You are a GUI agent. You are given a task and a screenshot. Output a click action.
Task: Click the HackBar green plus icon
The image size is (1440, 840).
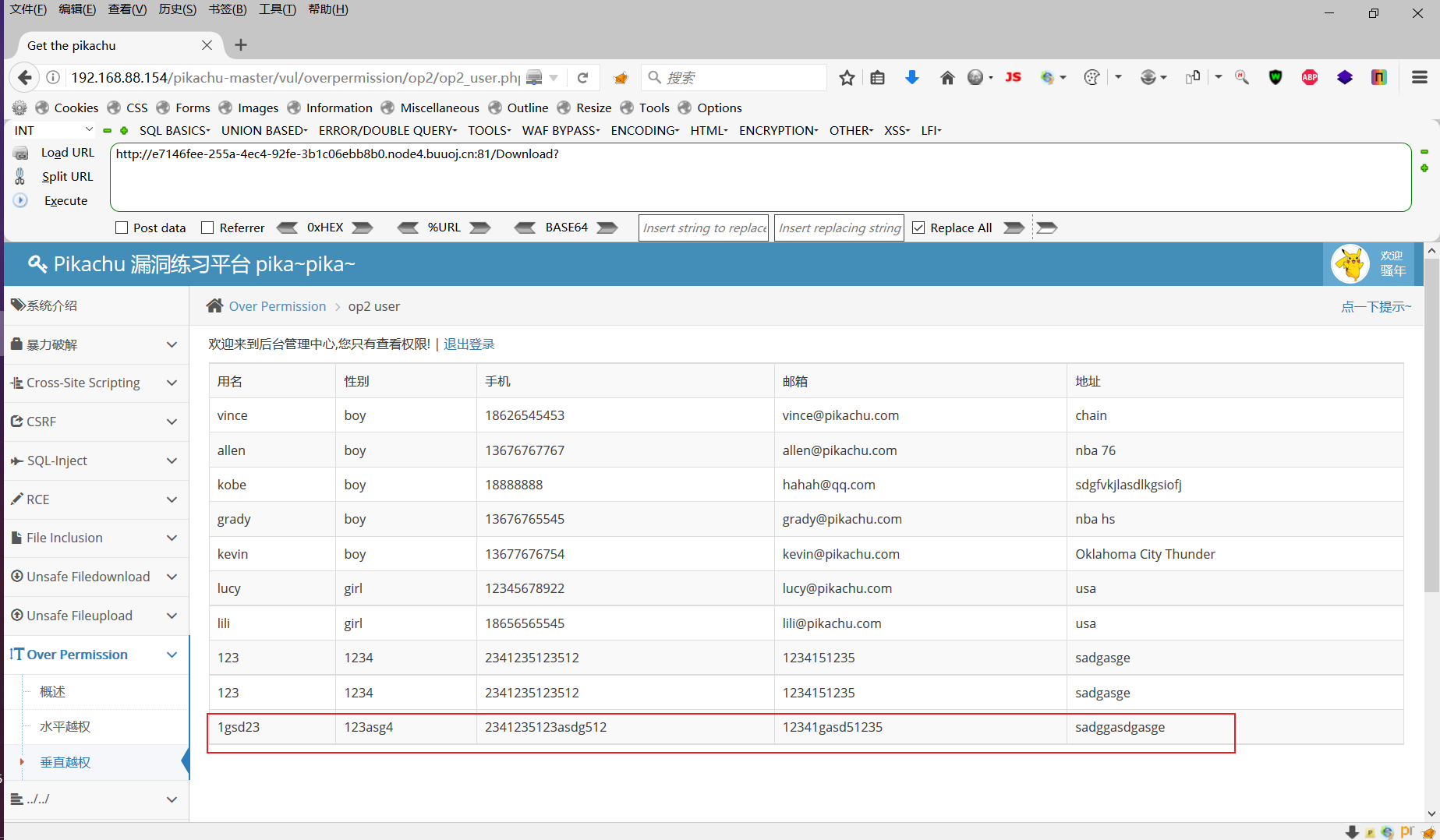(124, 131)
